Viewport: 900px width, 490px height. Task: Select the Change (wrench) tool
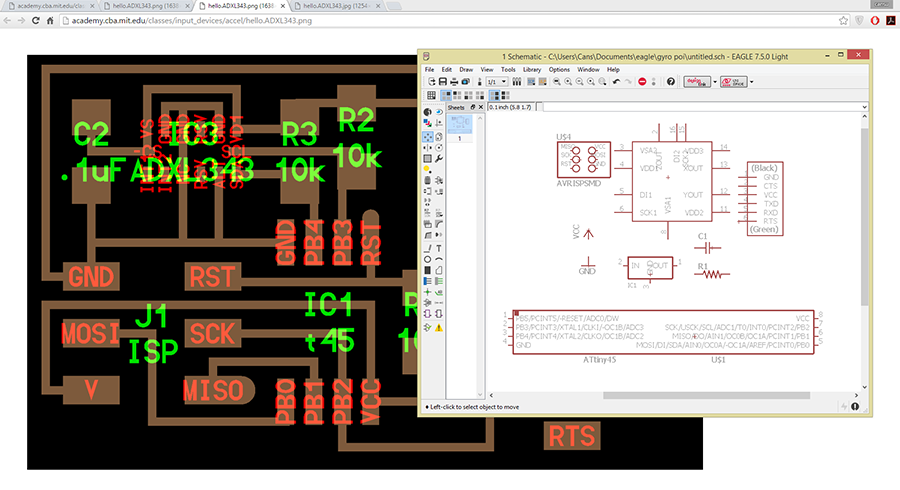click(x=439, y=158)
